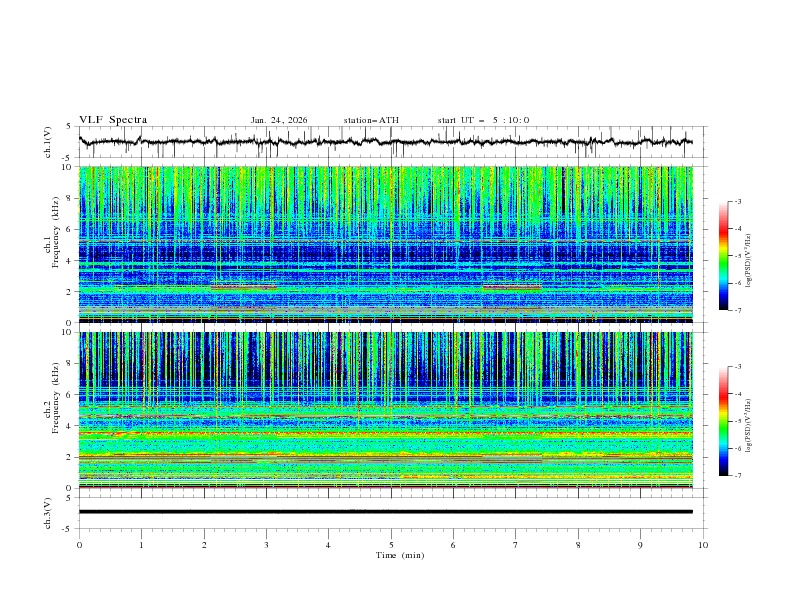Click the 5 minute tick label on time axis
The width and height of the screenshot is (792, 612).
coord(391,544)
